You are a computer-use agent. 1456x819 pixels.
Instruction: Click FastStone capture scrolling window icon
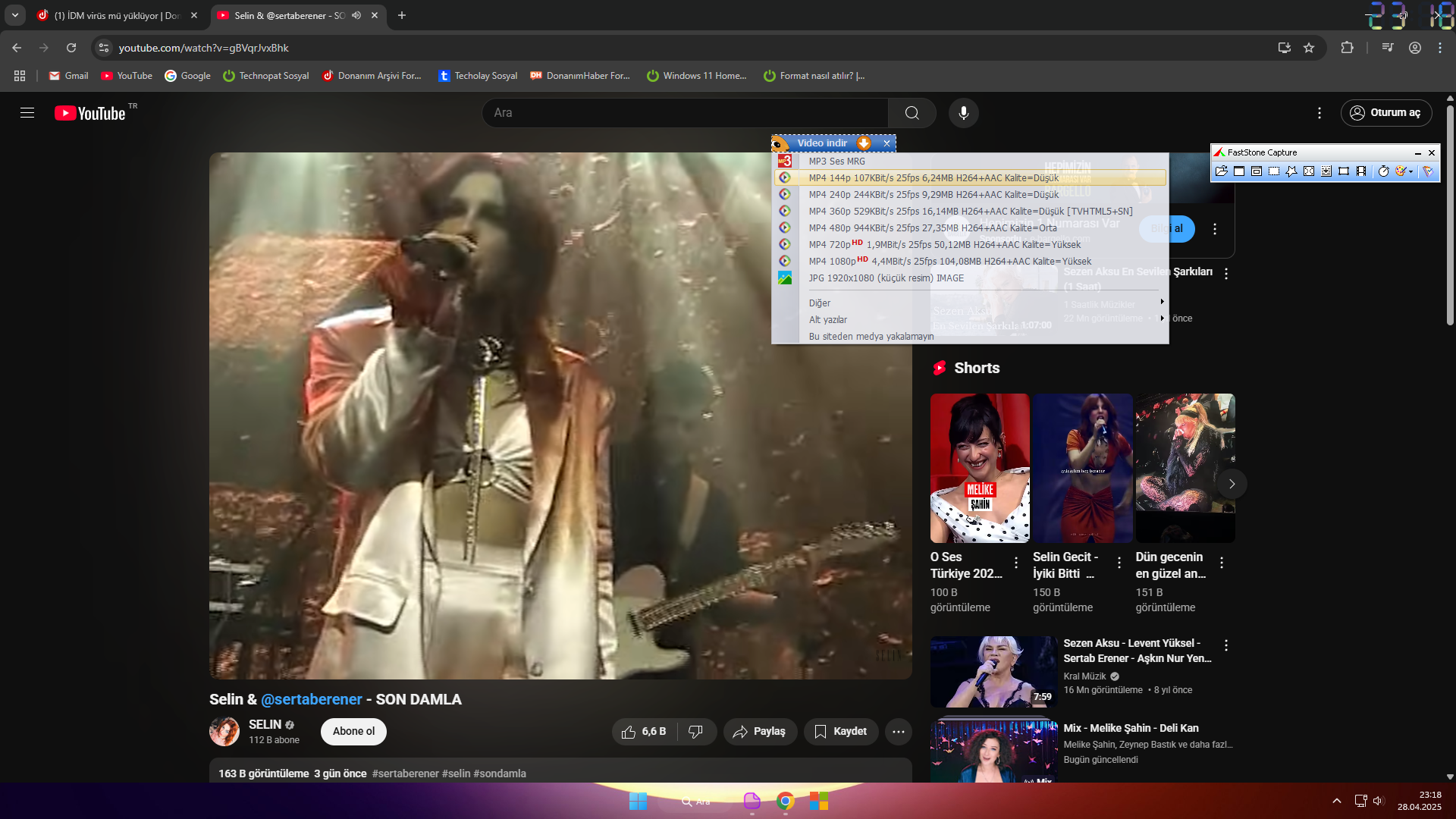click(1326, 171)
